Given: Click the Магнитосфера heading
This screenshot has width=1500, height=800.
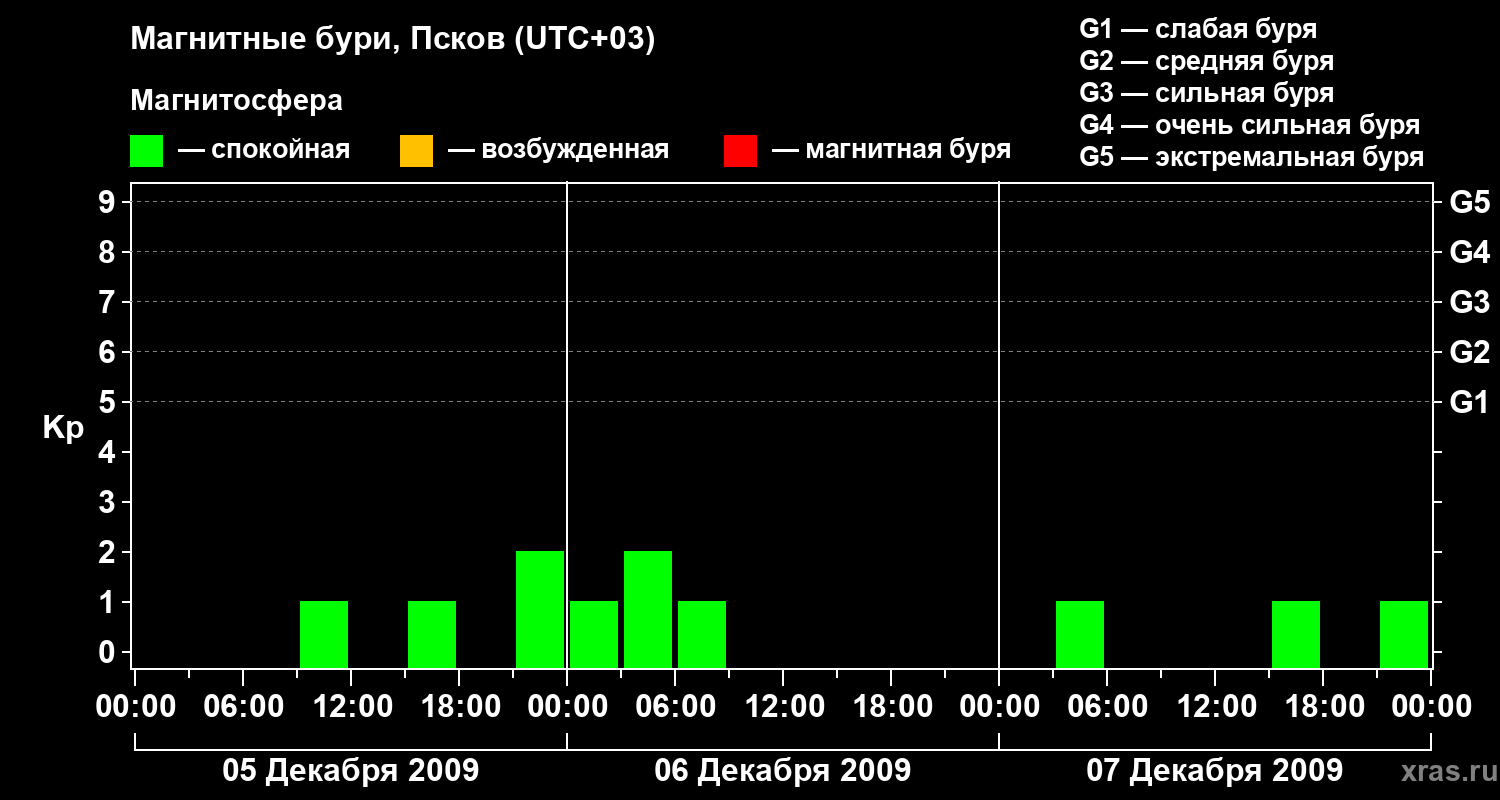Looking at the screenshot, I should pos(236,101).
